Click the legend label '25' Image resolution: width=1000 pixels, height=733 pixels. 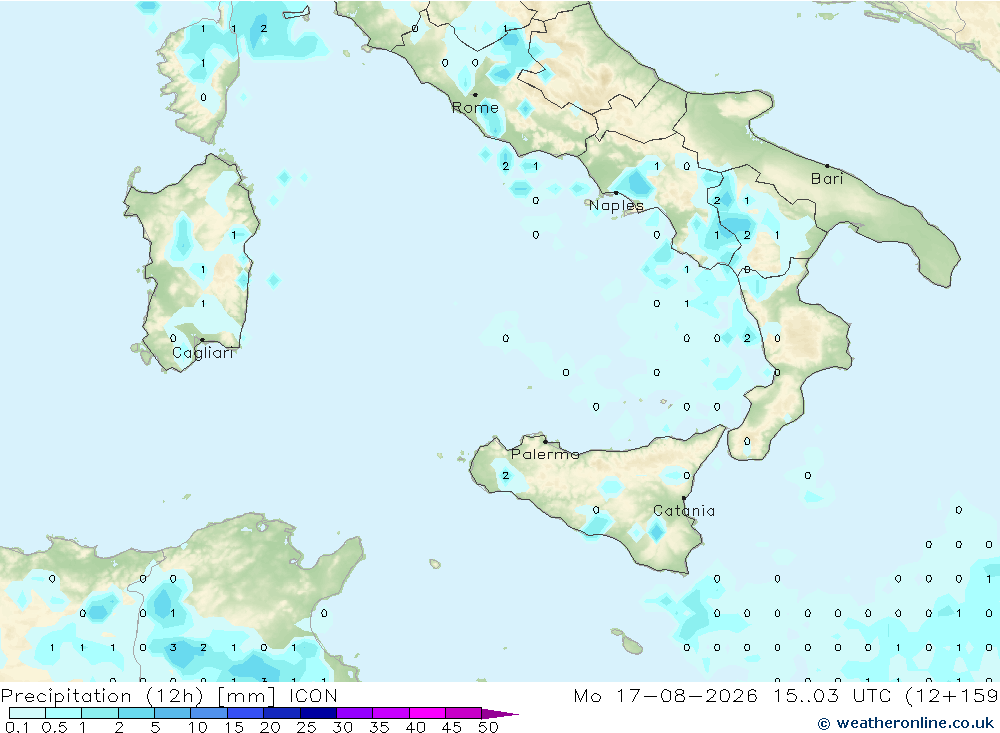(307, 727)
